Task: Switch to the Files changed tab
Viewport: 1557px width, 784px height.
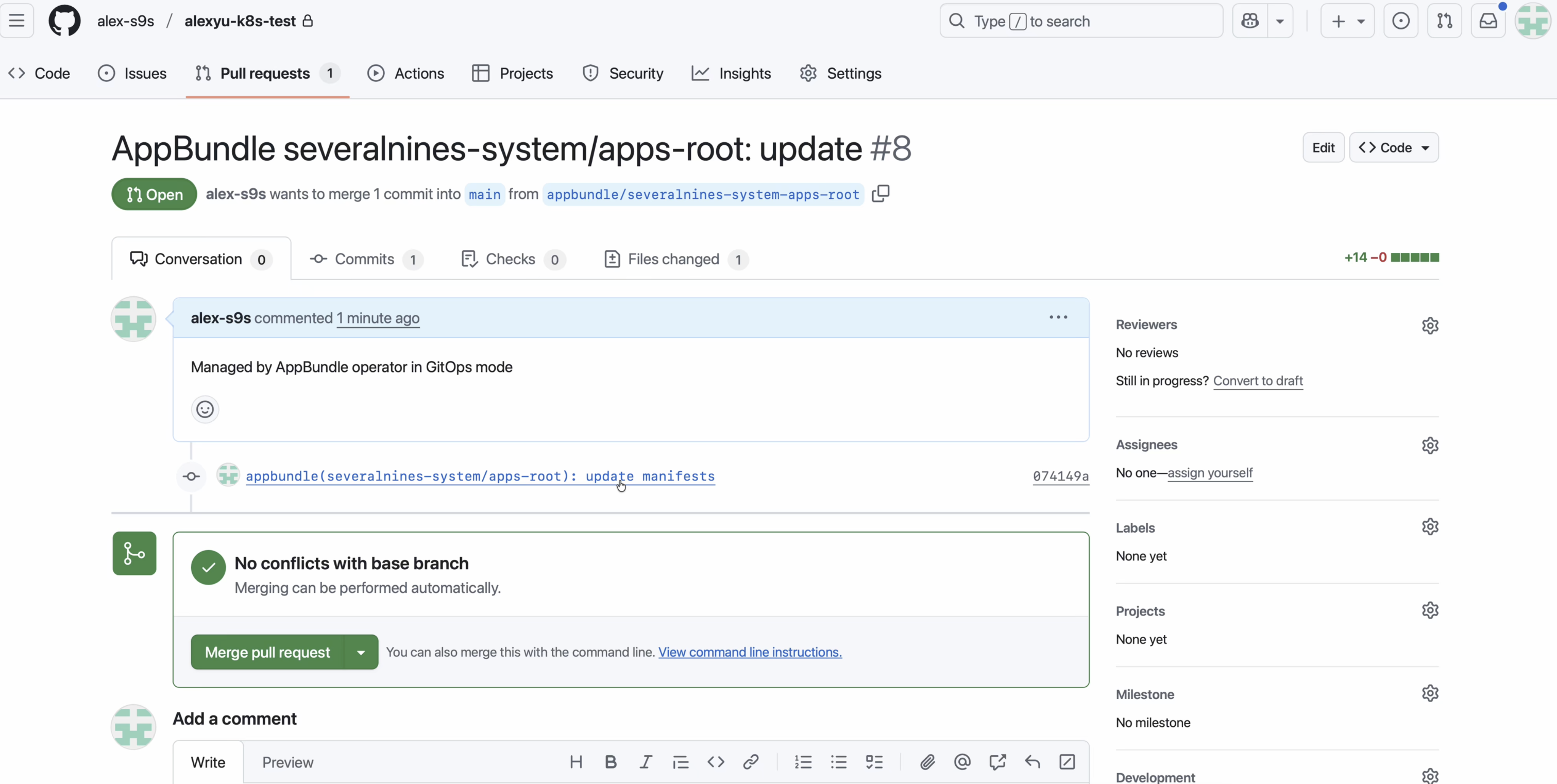Action: pyautogui.click(x=674, y=259)
